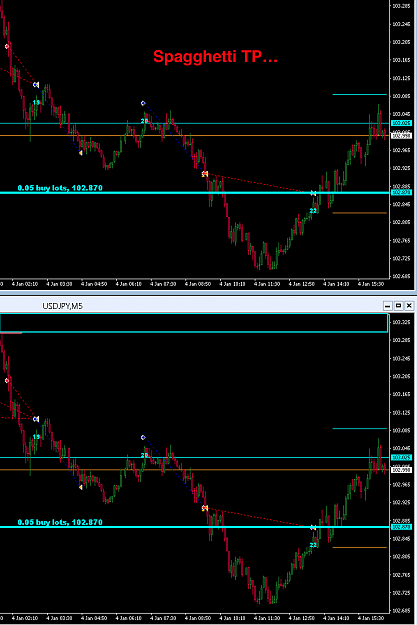Close the USDJPY,M5 chart window
Image resolution: width=417 pixels, height=625 pixels.
[409, 306]
